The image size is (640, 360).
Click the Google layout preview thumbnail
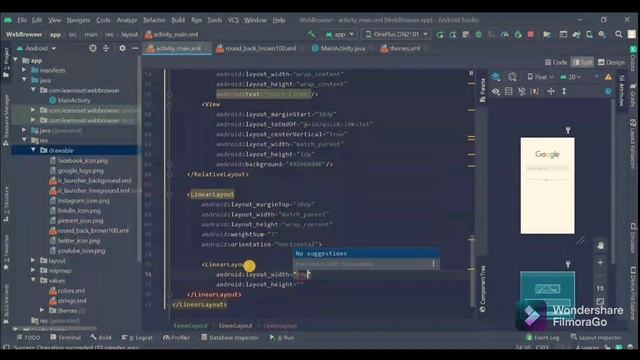click(x=547, y=186)
